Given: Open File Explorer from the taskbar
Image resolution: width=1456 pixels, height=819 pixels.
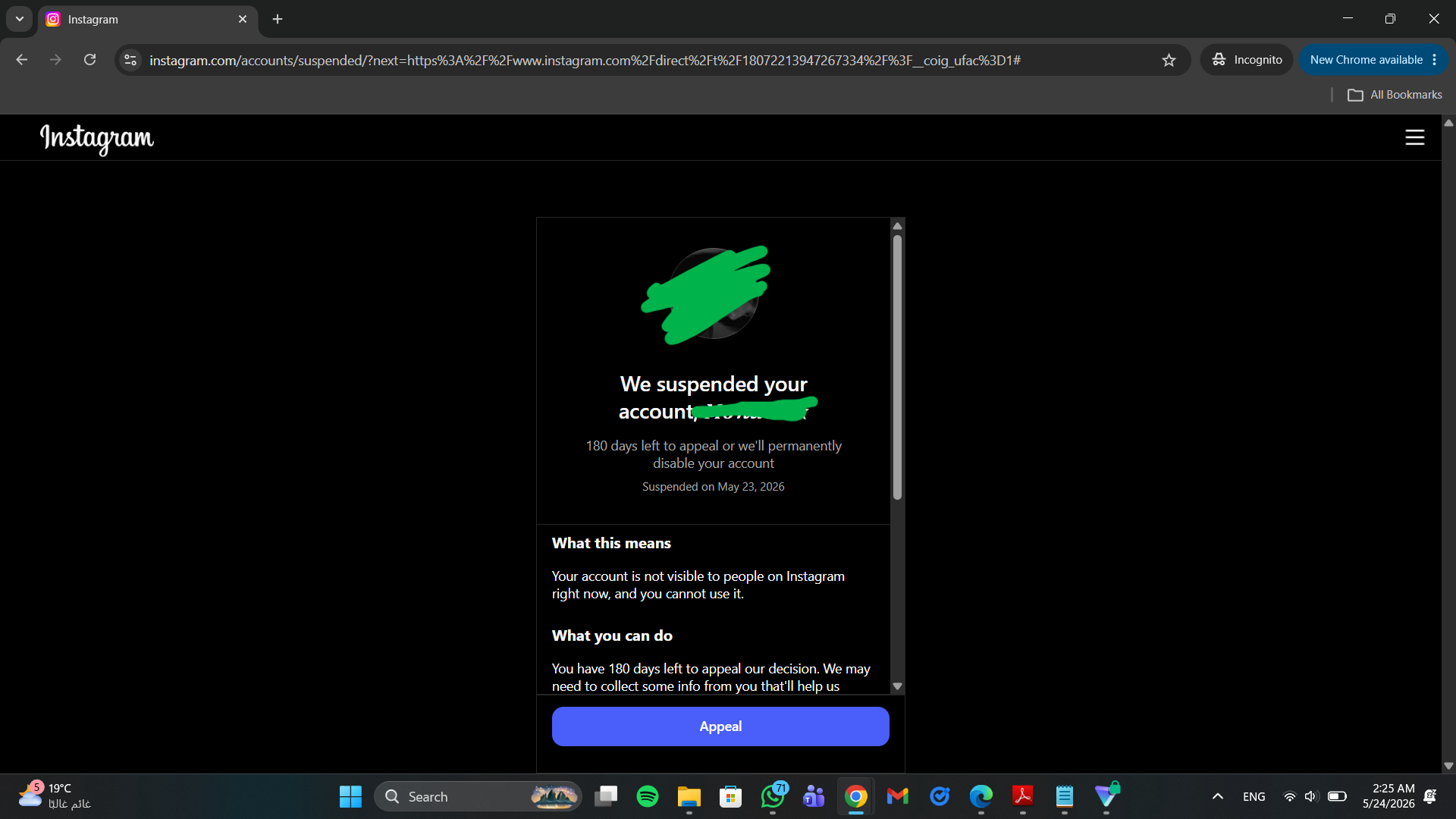Looking at the screenshot, I should point(689,796).
